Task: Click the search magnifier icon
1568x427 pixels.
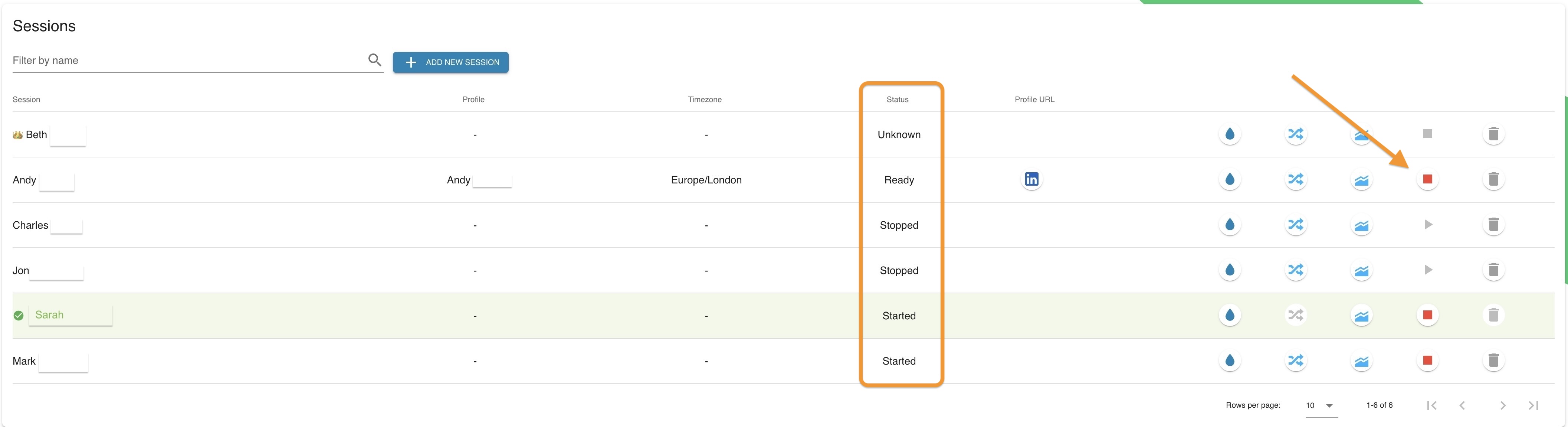Action: [x=374, y=60]
